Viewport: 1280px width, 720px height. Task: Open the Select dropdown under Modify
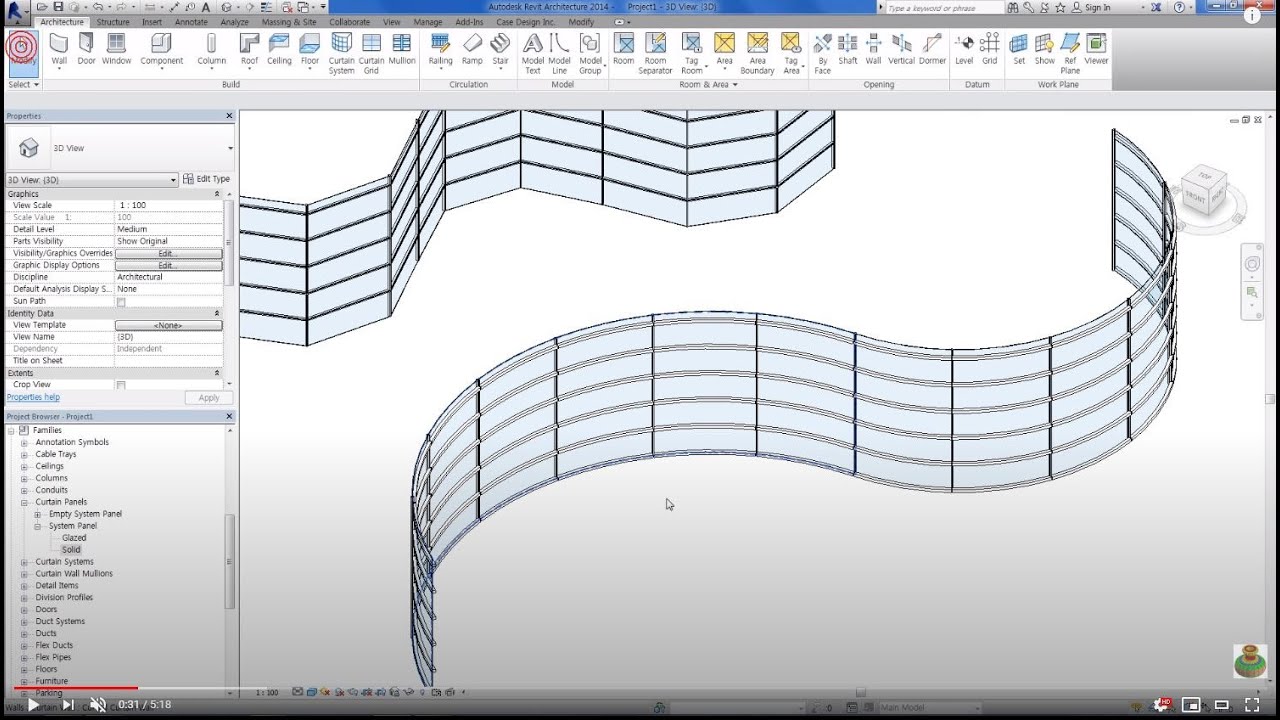pyautogui.click(x=23, y=84)
